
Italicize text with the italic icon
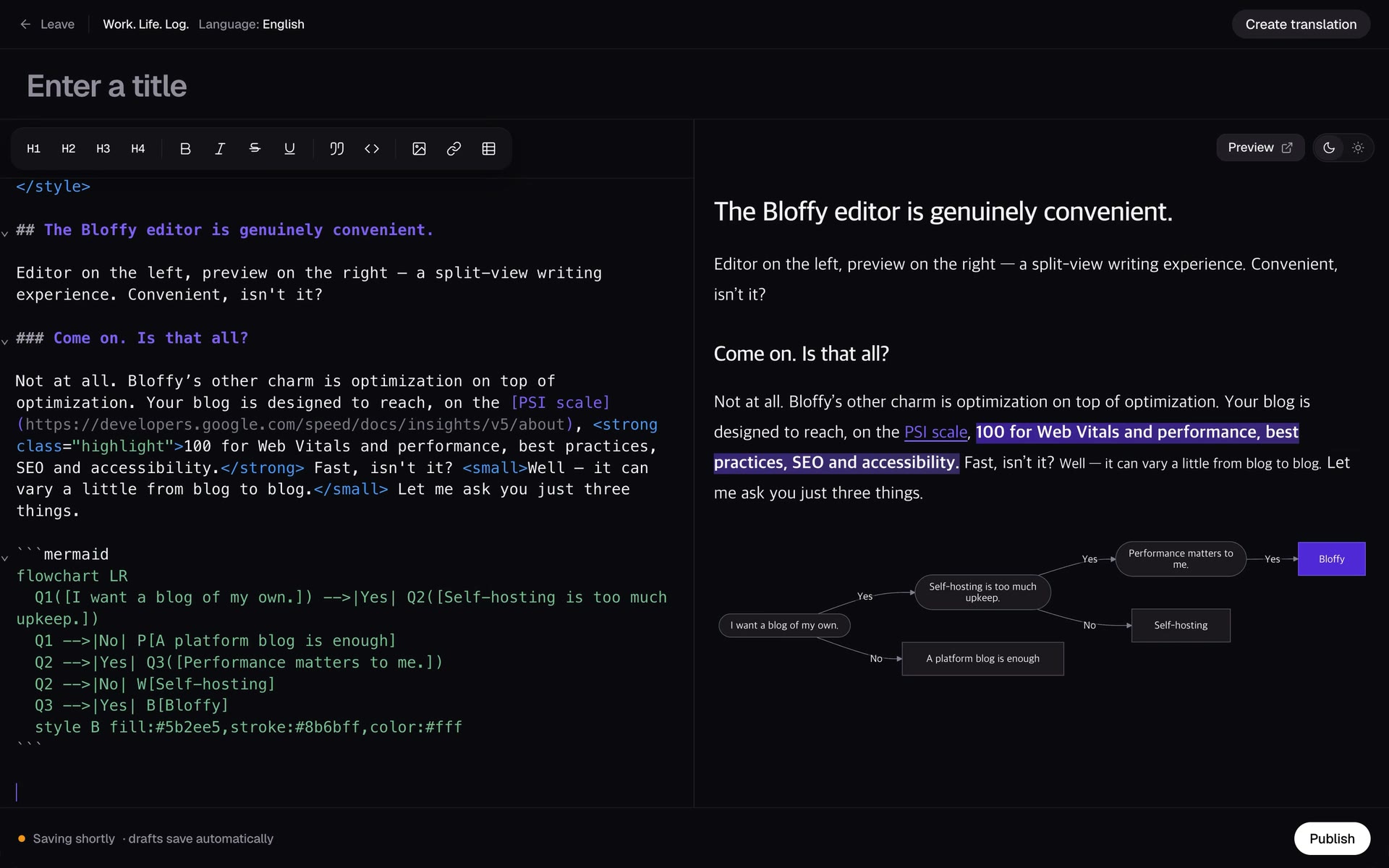point(220,148)
